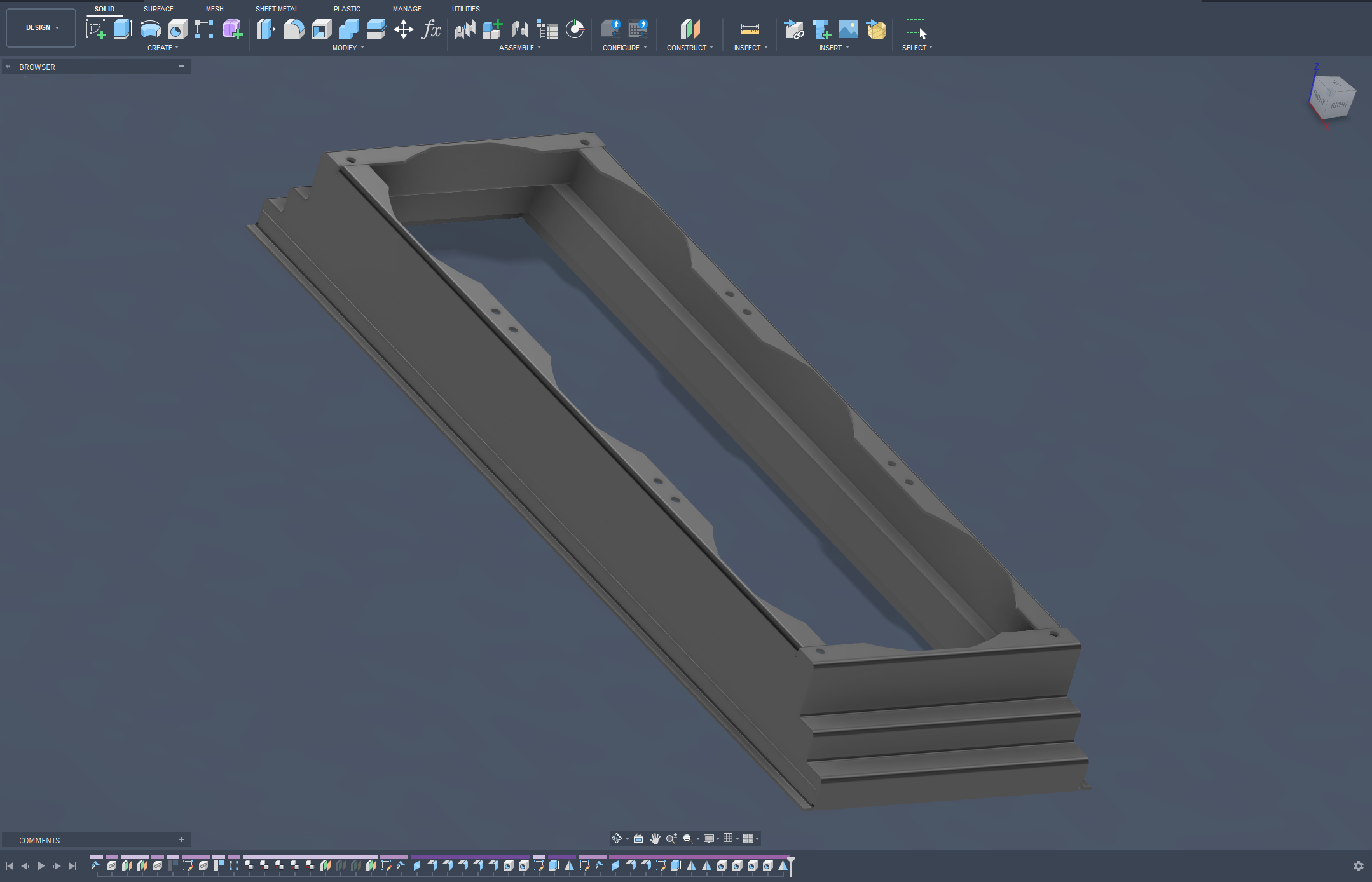Screen dimensions: 1372x882
Task: Switch to the Sheet Metal tab
Action: pos(277,9)
